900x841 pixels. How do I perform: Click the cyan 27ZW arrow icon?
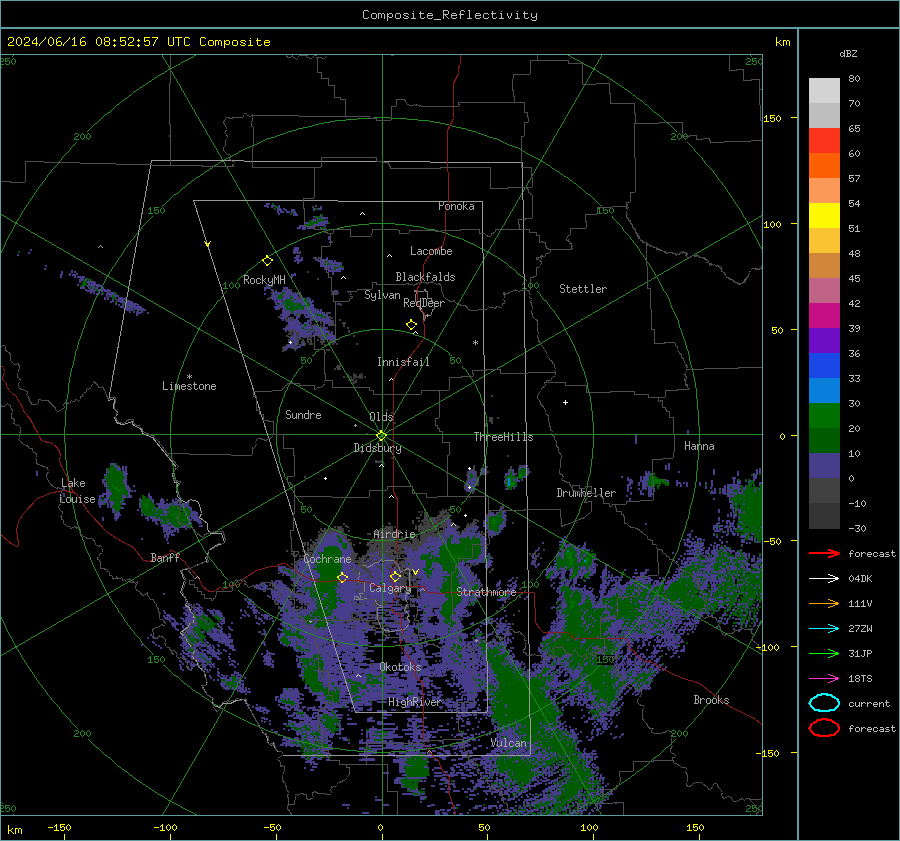pos(824,628)
